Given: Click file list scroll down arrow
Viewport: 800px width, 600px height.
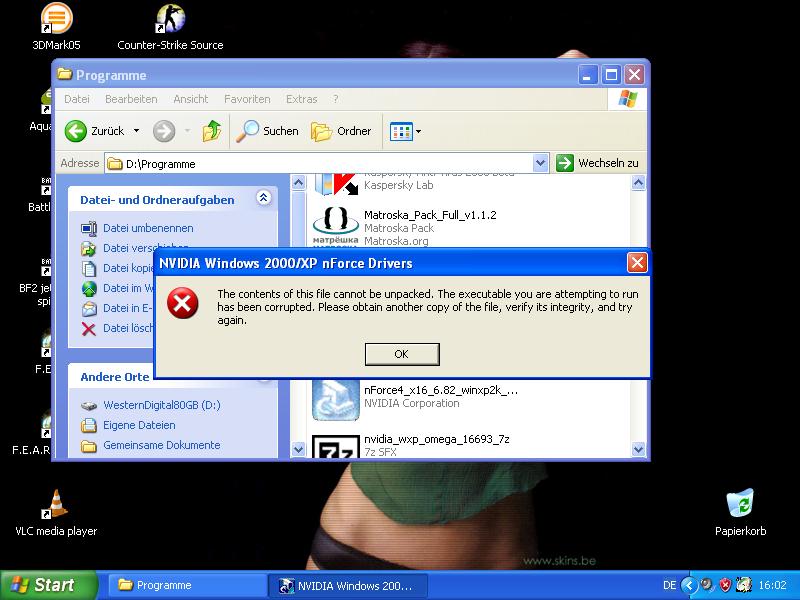Looking at the screenshot, I should pos(638,449).
